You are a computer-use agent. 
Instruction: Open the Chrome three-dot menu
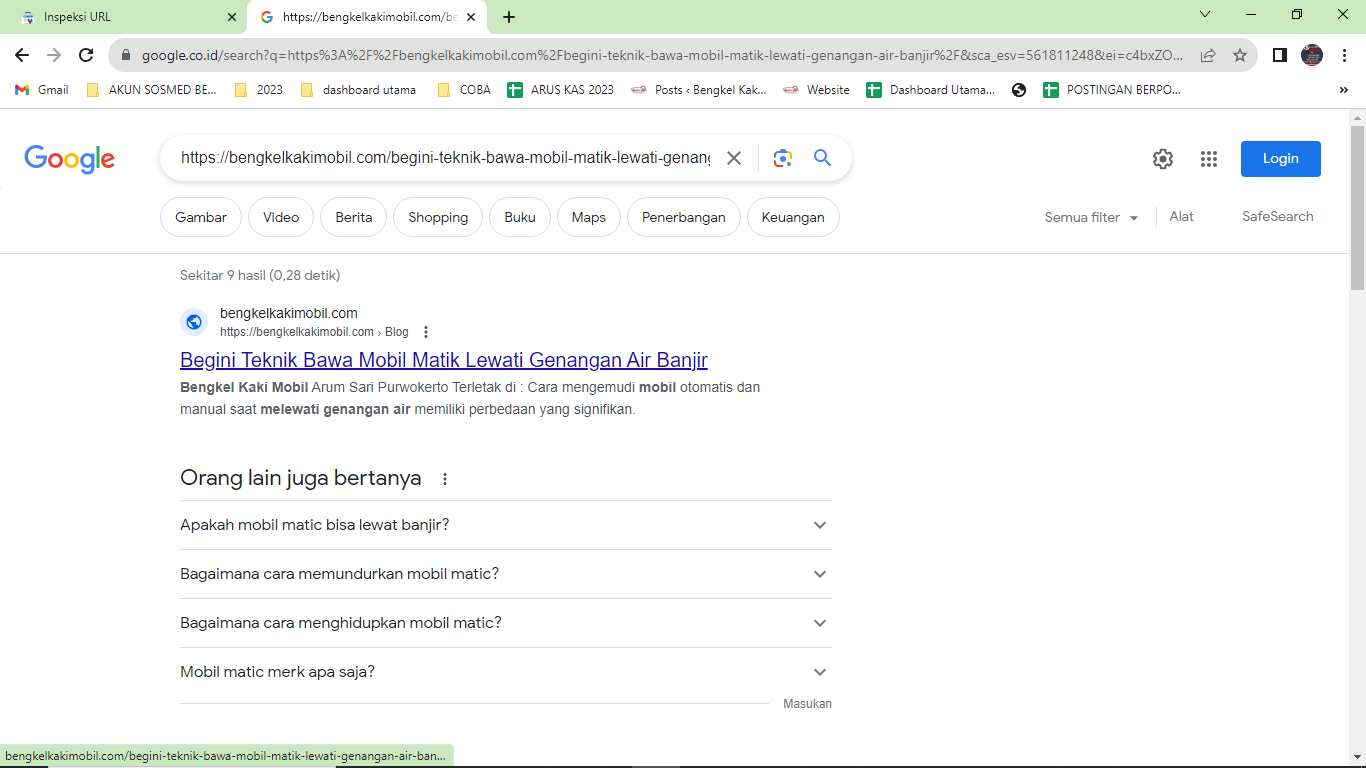point(1344,55)
